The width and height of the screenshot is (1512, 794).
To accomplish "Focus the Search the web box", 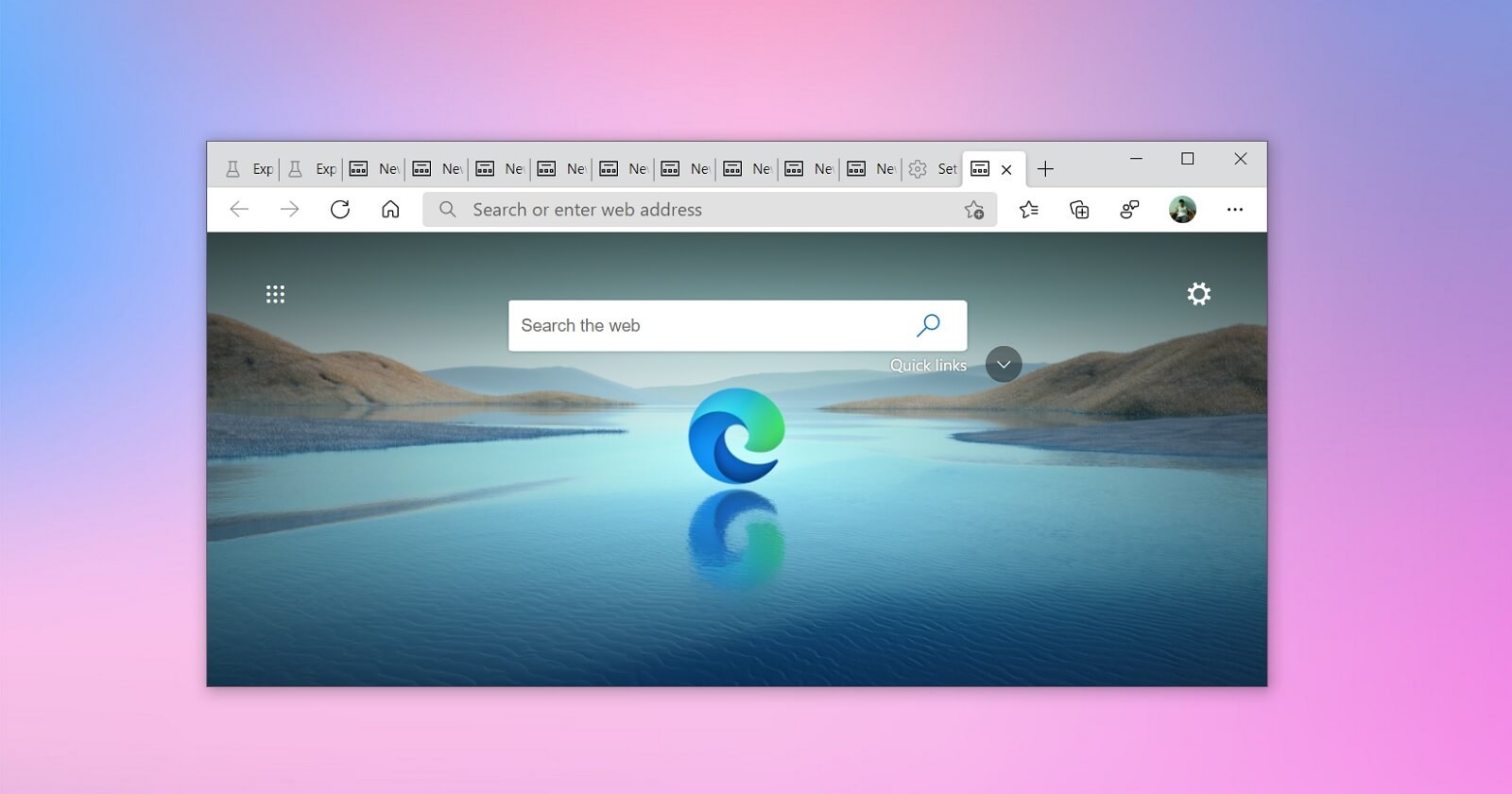I will (x=737, y=325).
